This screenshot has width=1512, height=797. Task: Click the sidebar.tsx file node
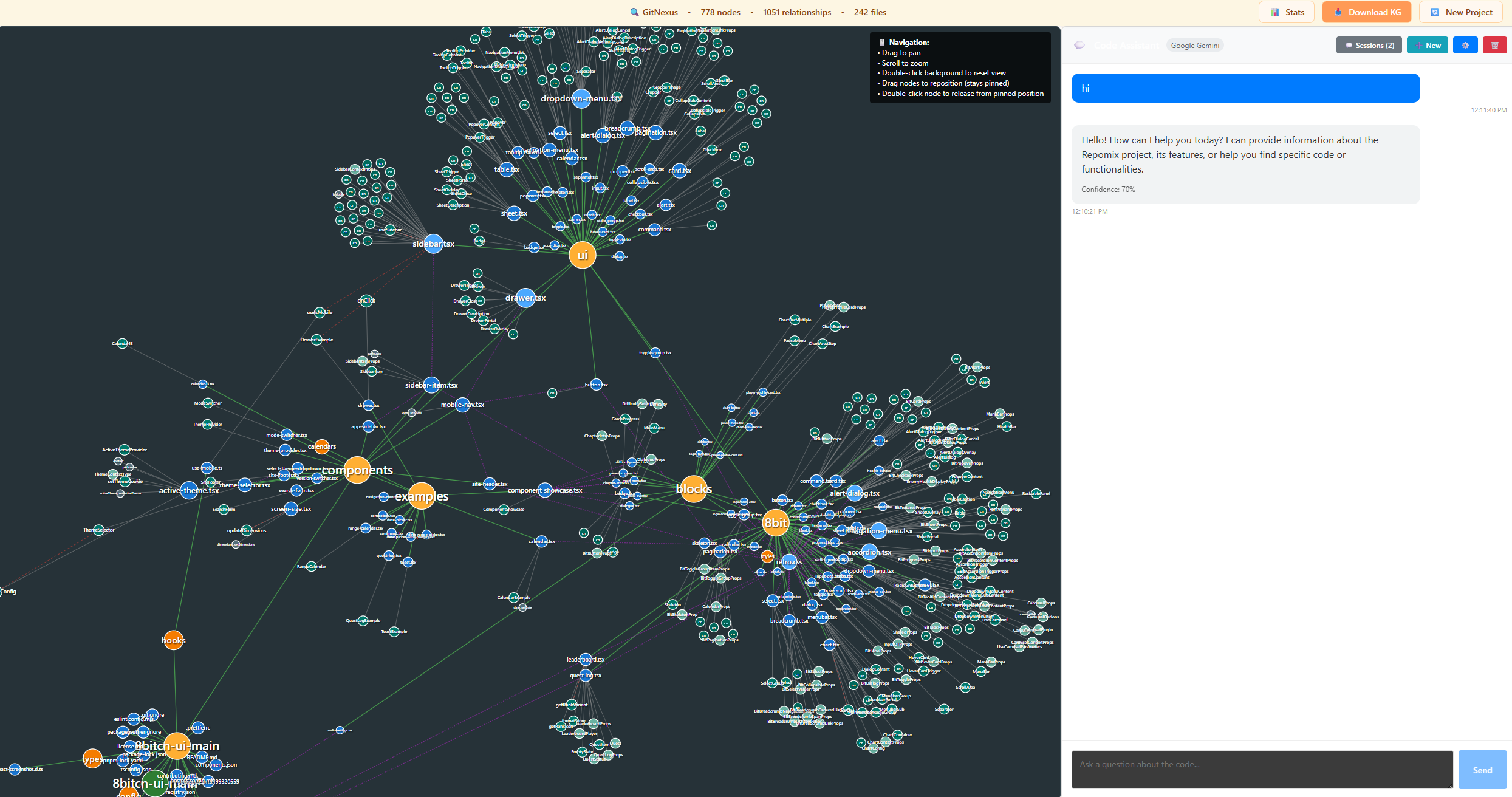tap(433, 244)
